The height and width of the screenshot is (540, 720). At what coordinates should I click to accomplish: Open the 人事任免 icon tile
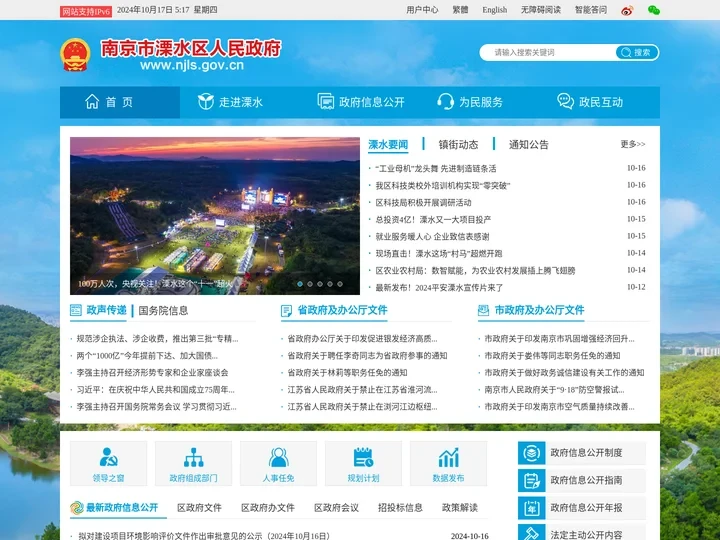click(x=278, y=463)
